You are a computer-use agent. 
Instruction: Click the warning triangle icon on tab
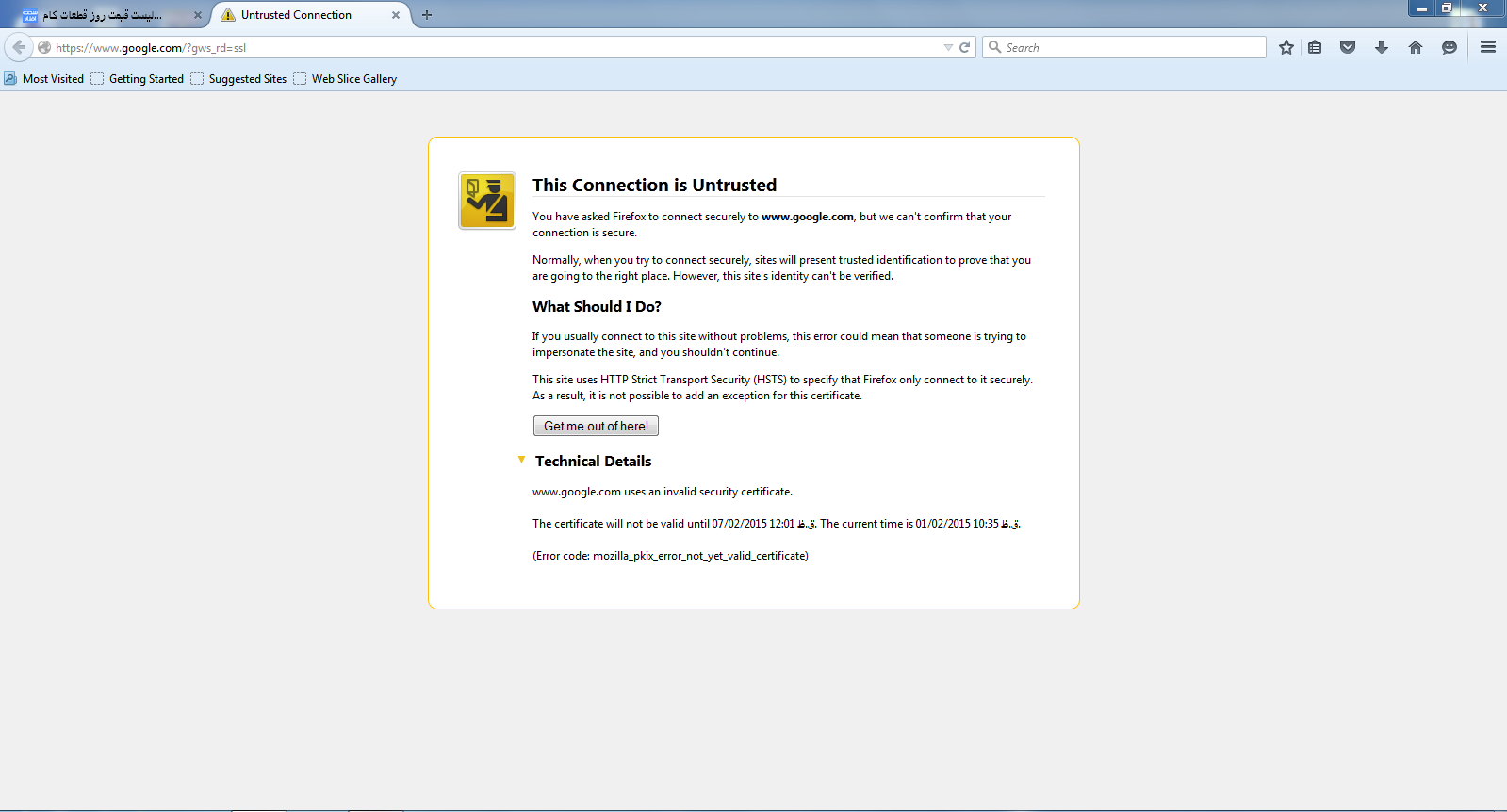(x=228, y=15)
